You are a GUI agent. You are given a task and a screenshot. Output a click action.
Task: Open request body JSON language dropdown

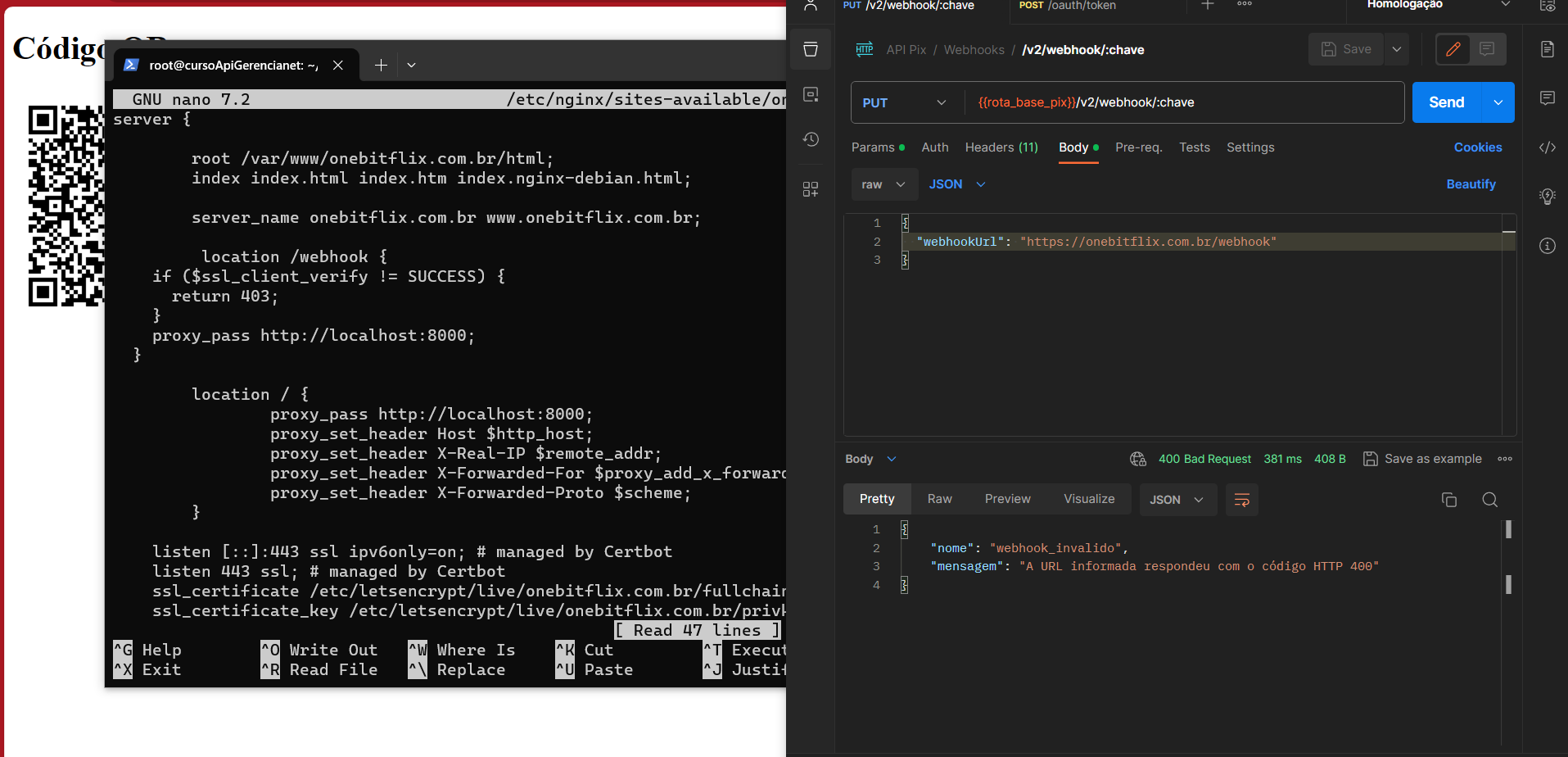coord(957,184)
